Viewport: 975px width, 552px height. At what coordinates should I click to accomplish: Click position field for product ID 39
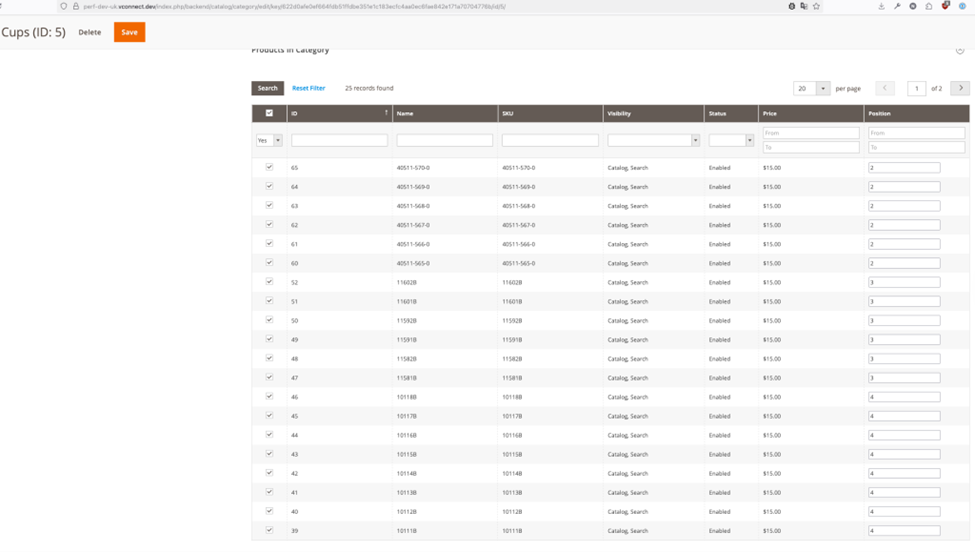point(904,531)
